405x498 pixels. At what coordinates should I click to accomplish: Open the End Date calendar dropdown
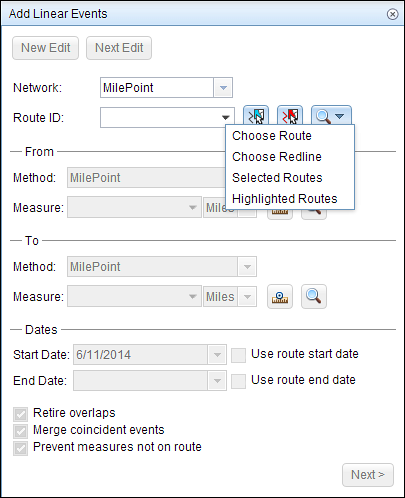pyautogui.click(x=217, y=381)
